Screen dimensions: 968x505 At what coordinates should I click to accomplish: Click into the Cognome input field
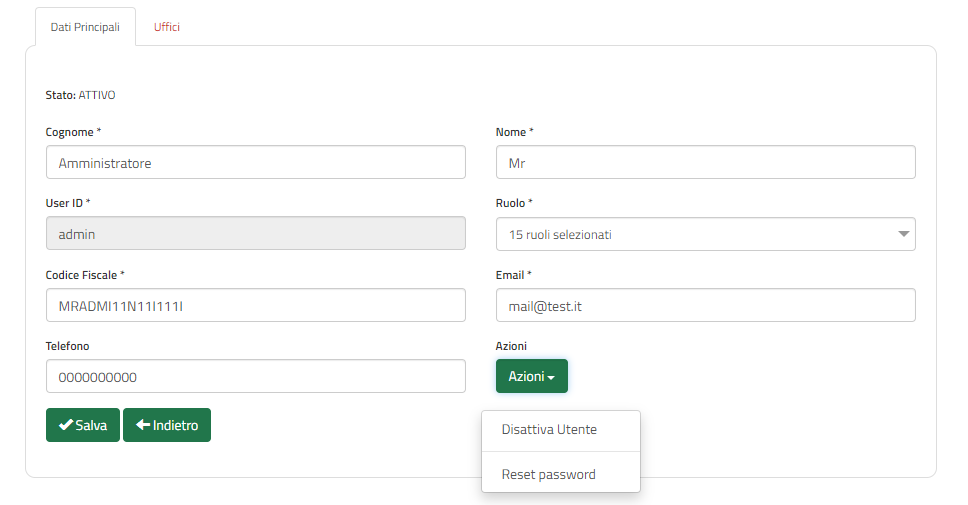(256, 162)
